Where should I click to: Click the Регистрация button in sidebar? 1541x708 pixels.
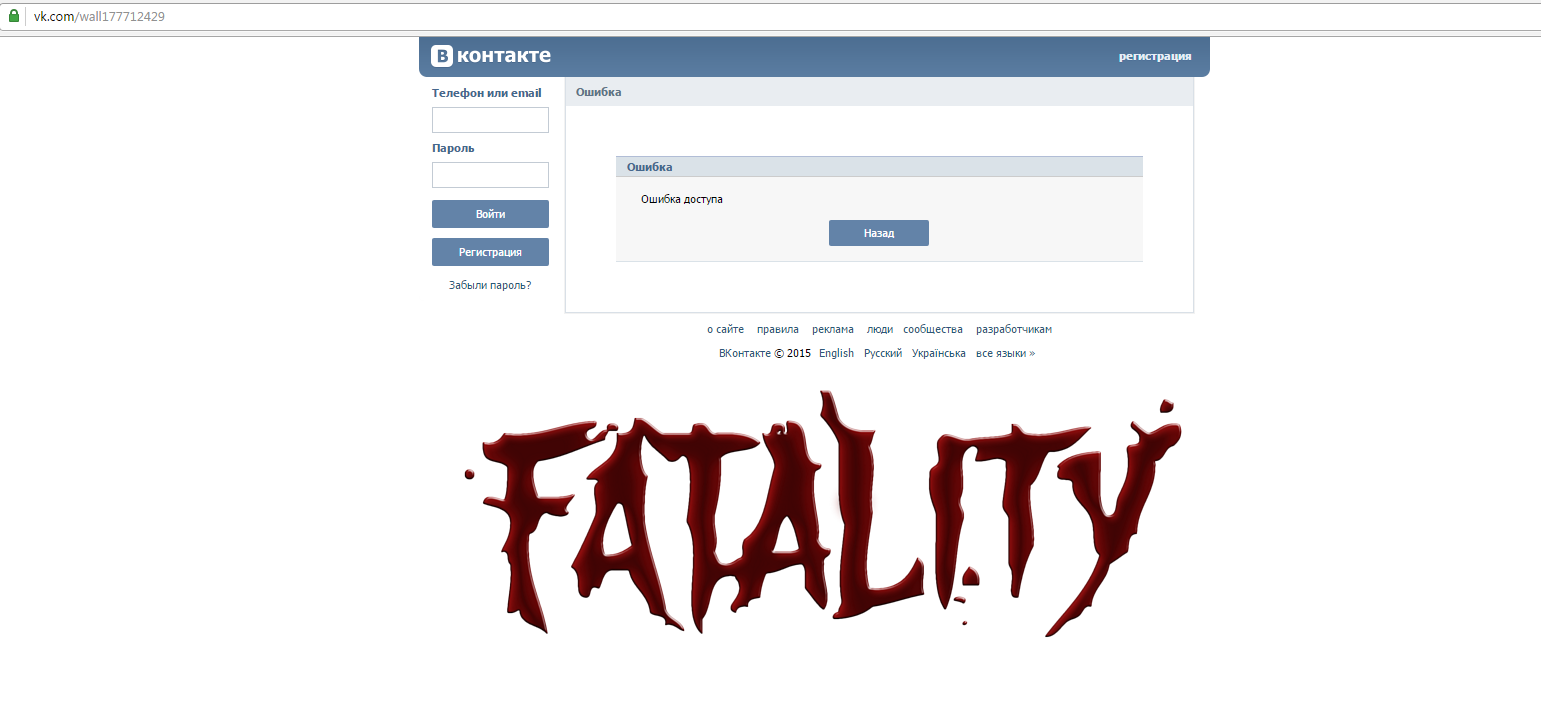click(490, 252)
